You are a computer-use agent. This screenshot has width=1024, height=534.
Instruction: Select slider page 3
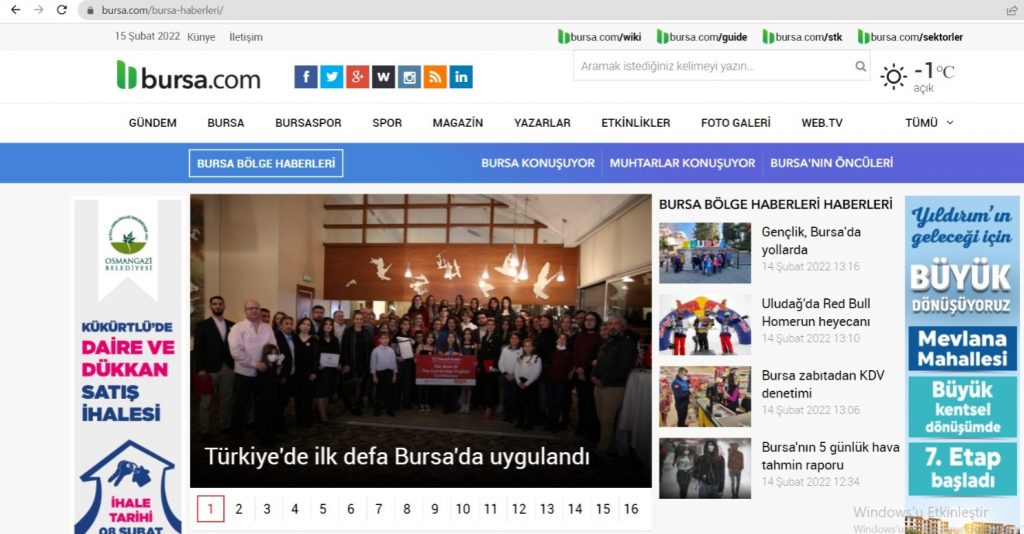click(x=267, y=509)
